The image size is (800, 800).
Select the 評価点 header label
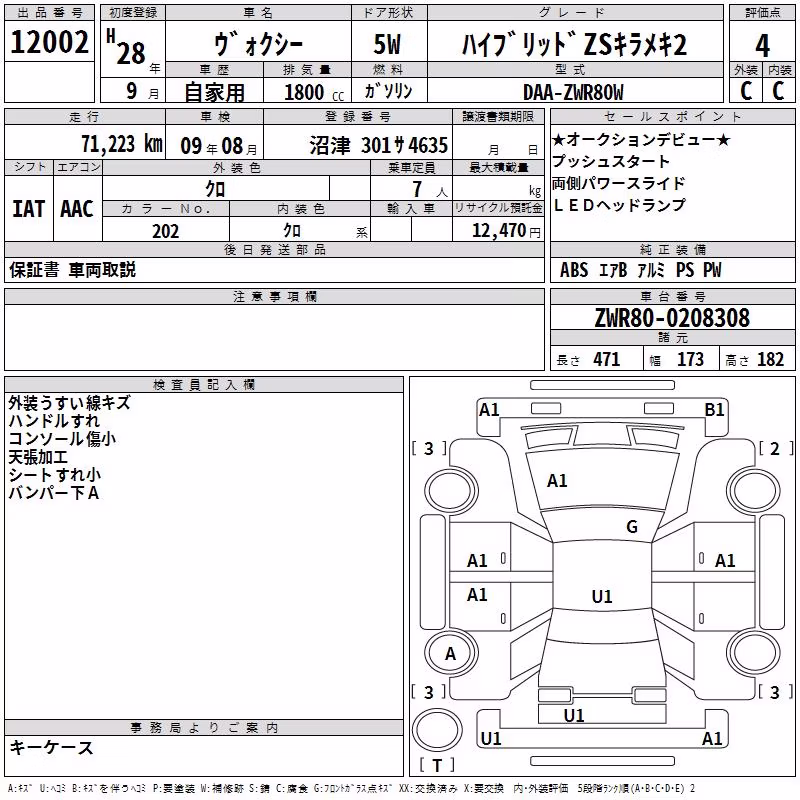click(762, 13)
